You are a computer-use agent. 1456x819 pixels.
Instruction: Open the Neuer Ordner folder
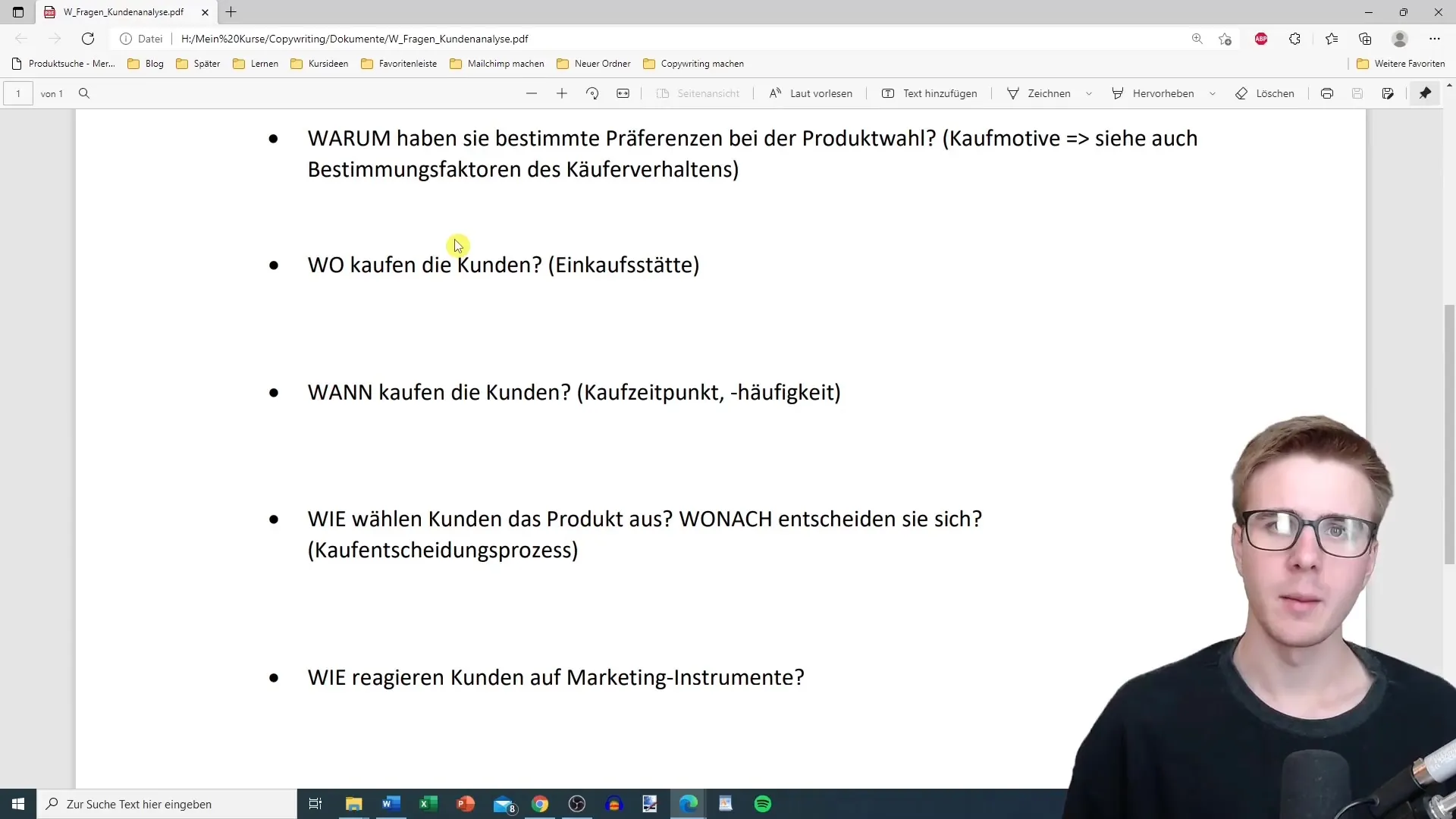[x=594, y=64]
